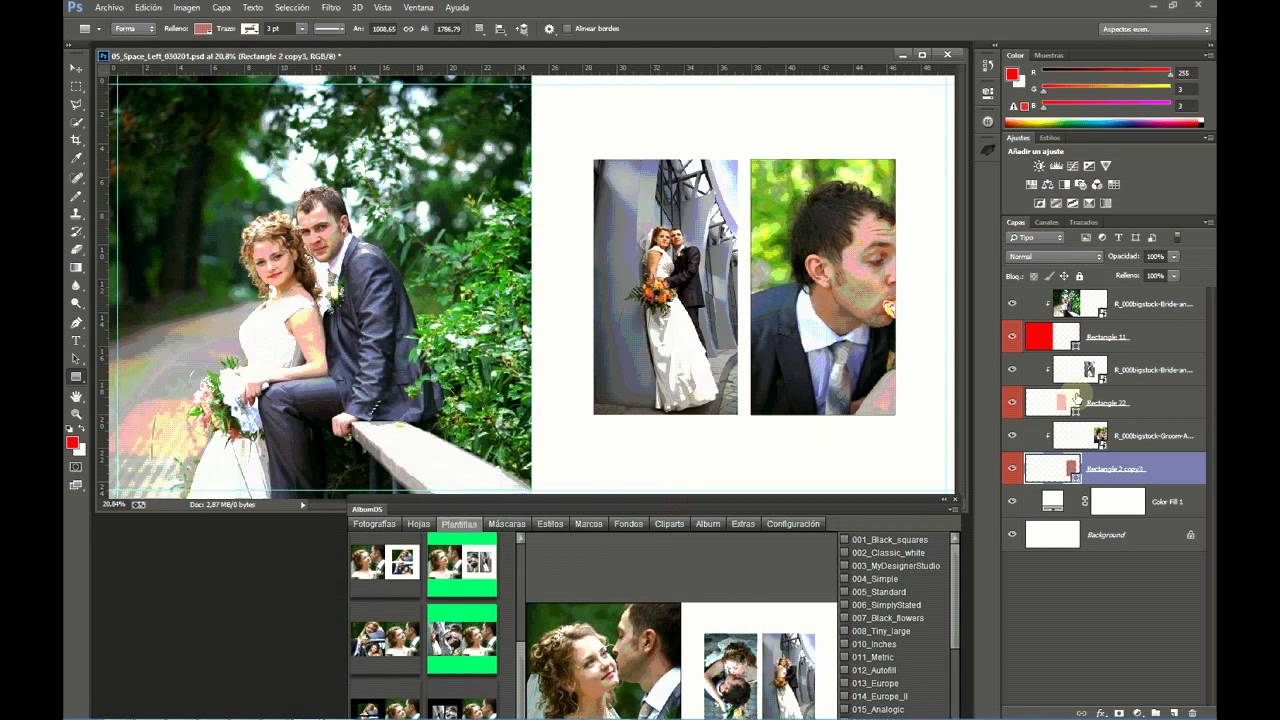The height and width of the screenshot is (720, 1280).
Task: Click the red foreground color in toolbar
Action: (x=72, y=442)
